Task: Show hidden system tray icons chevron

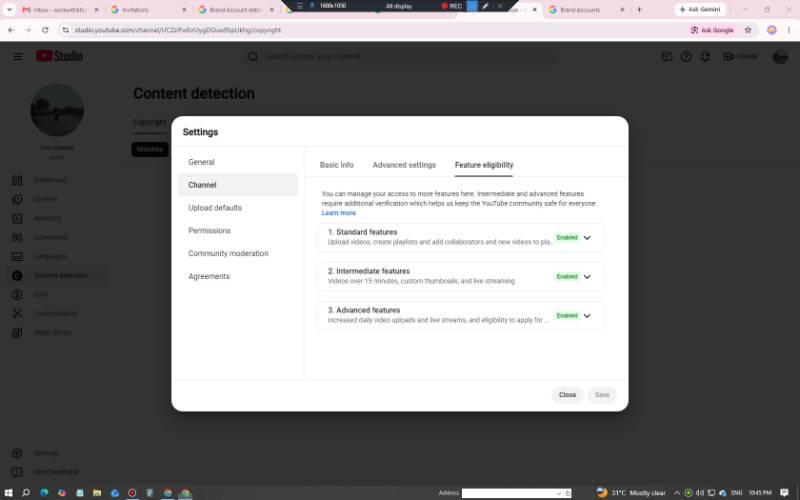Action: 677,493
